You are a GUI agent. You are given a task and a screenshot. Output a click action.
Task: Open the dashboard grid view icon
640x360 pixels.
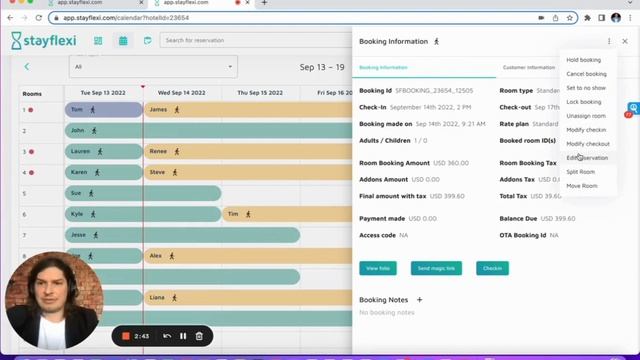coord(98,40)
